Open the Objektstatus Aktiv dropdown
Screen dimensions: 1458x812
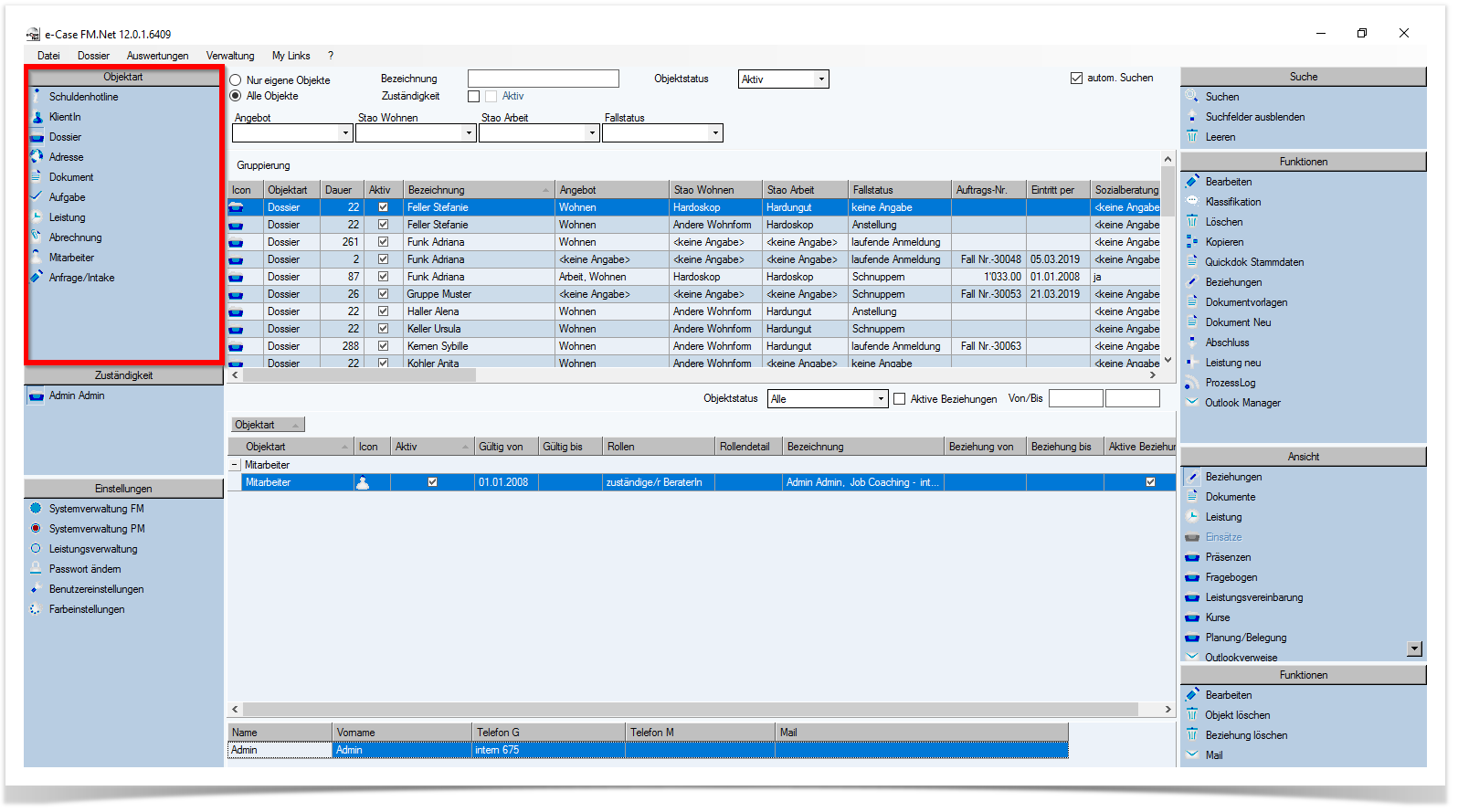[821, 79]
